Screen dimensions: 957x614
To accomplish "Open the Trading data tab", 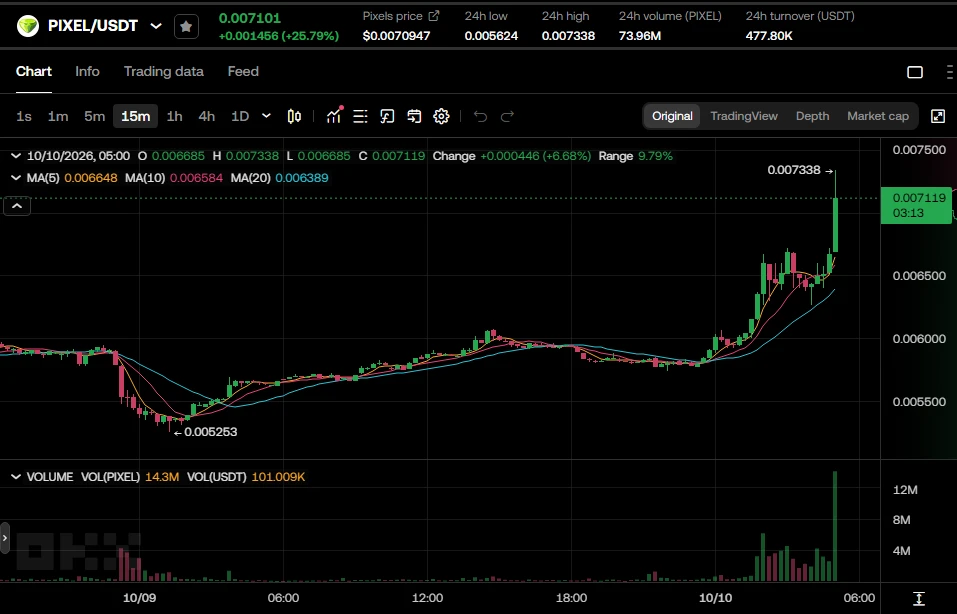I will (164, 71).
